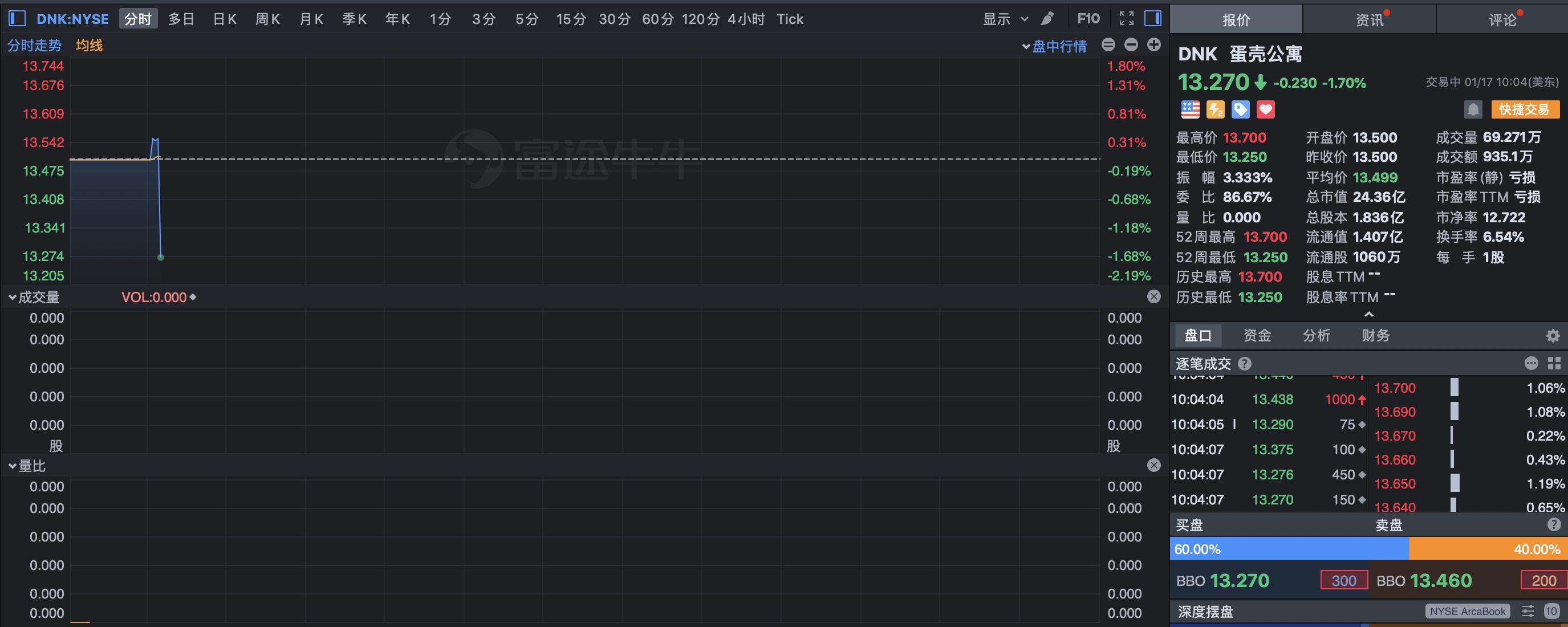Open the 买盘/卖盘 help icon

click(x=1554, y=525)
